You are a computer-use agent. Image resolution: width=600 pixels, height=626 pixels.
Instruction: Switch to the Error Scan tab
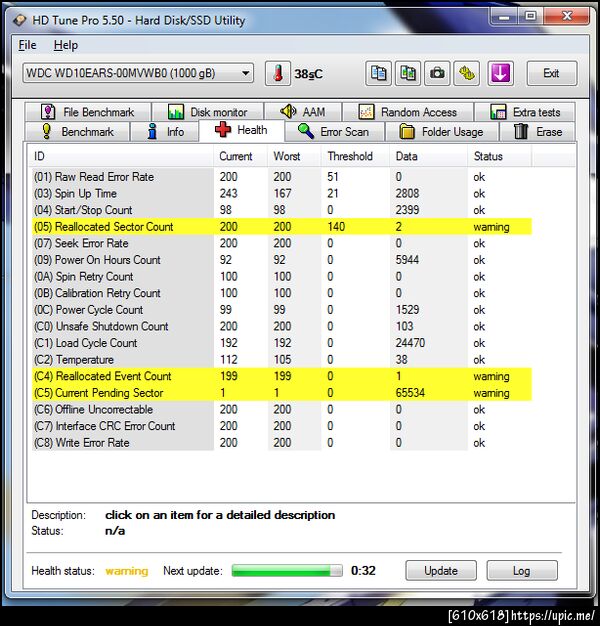(334, 132)
